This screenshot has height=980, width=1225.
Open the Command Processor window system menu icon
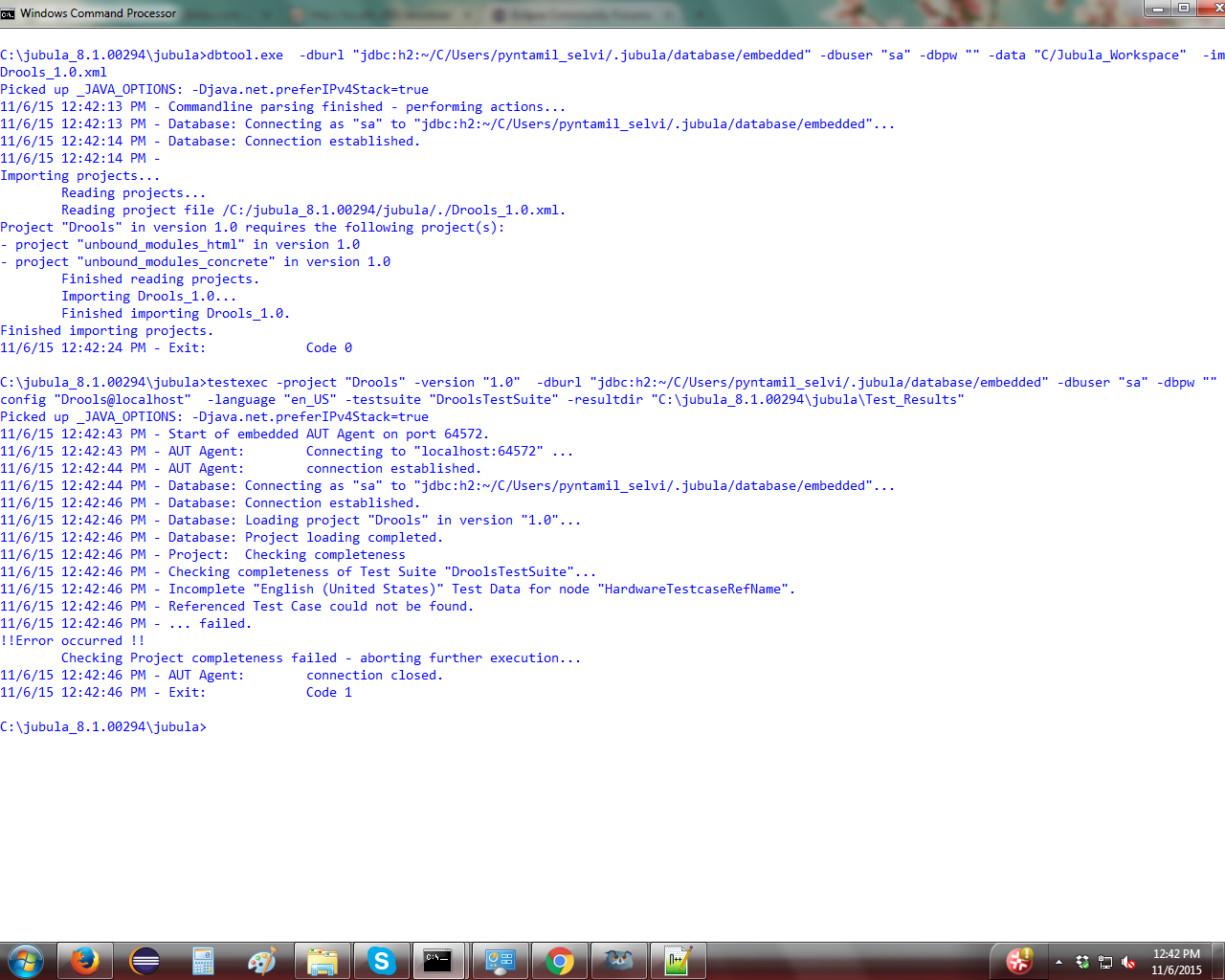[x=8, y=13]
